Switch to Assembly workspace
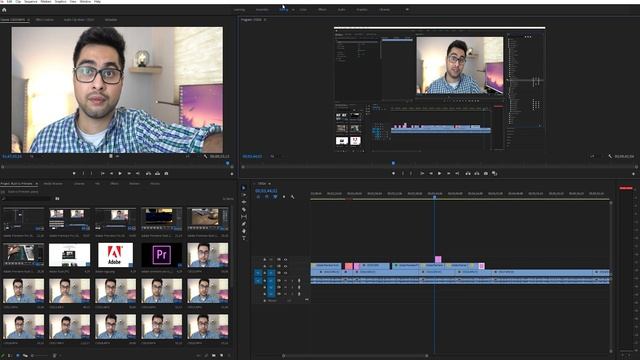Image resolution: width=640 pixels, height=360 pixels. pos(262,9)
